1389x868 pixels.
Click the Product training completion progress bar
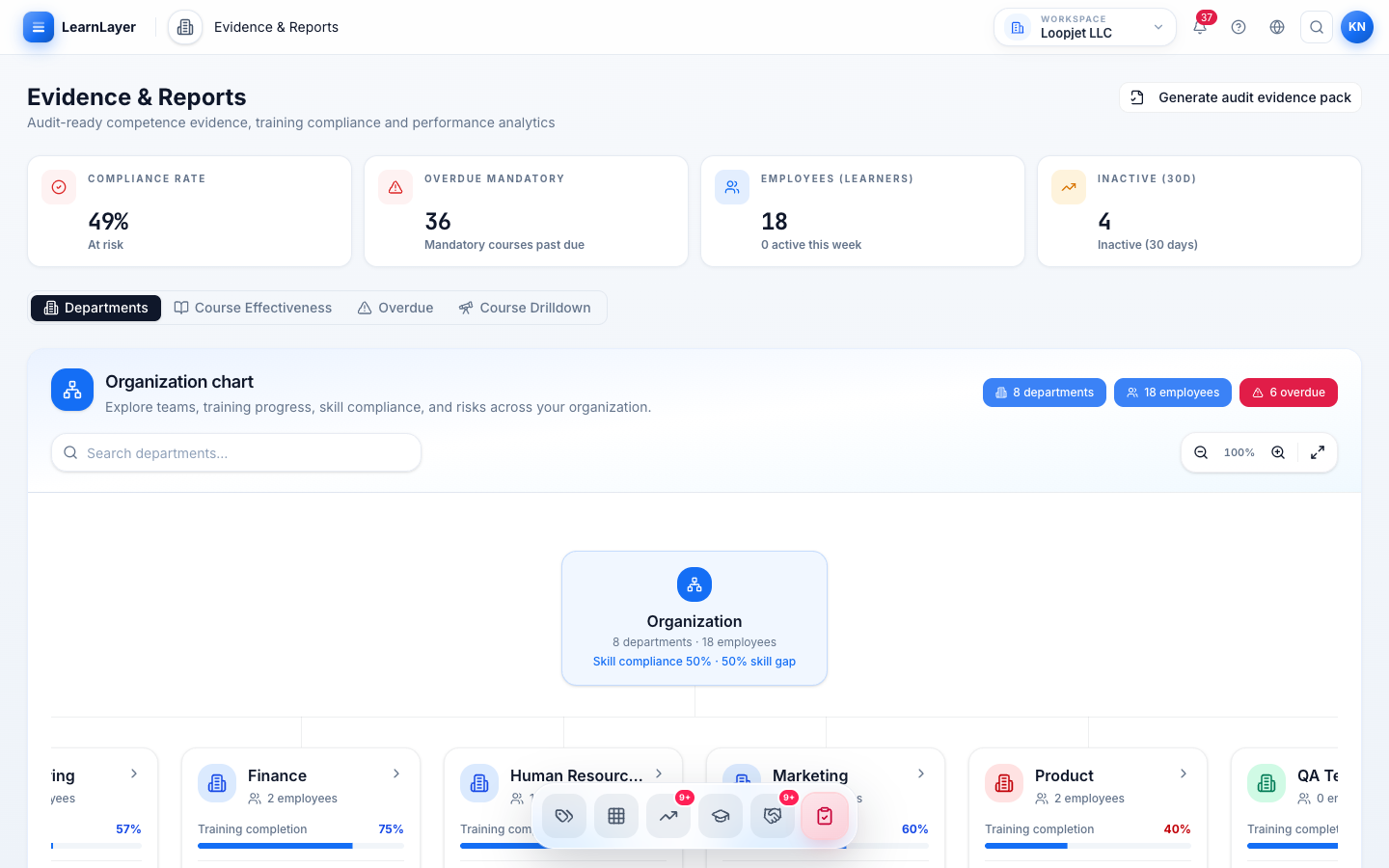point(1088,846)
